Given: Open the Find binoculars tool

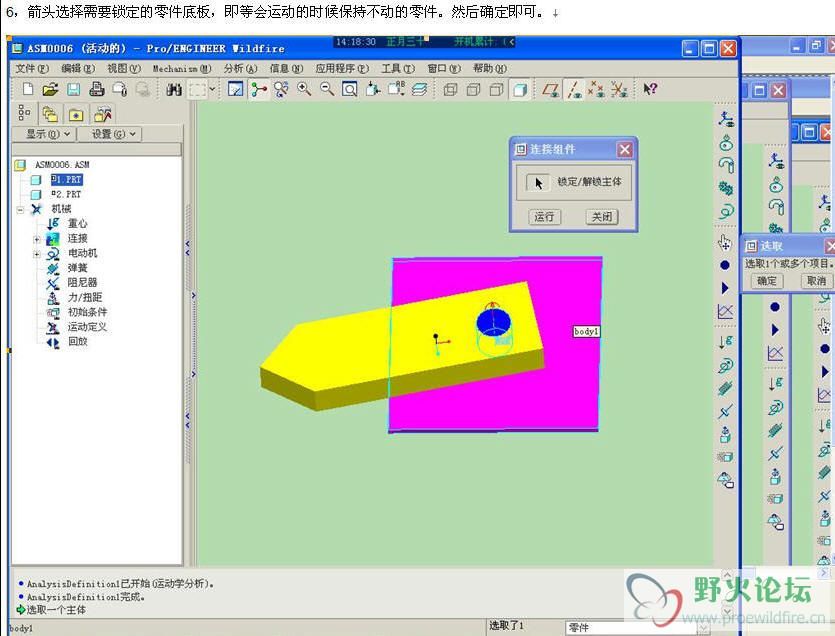Looking at the screenshot, I should click(x=174, y=89).
